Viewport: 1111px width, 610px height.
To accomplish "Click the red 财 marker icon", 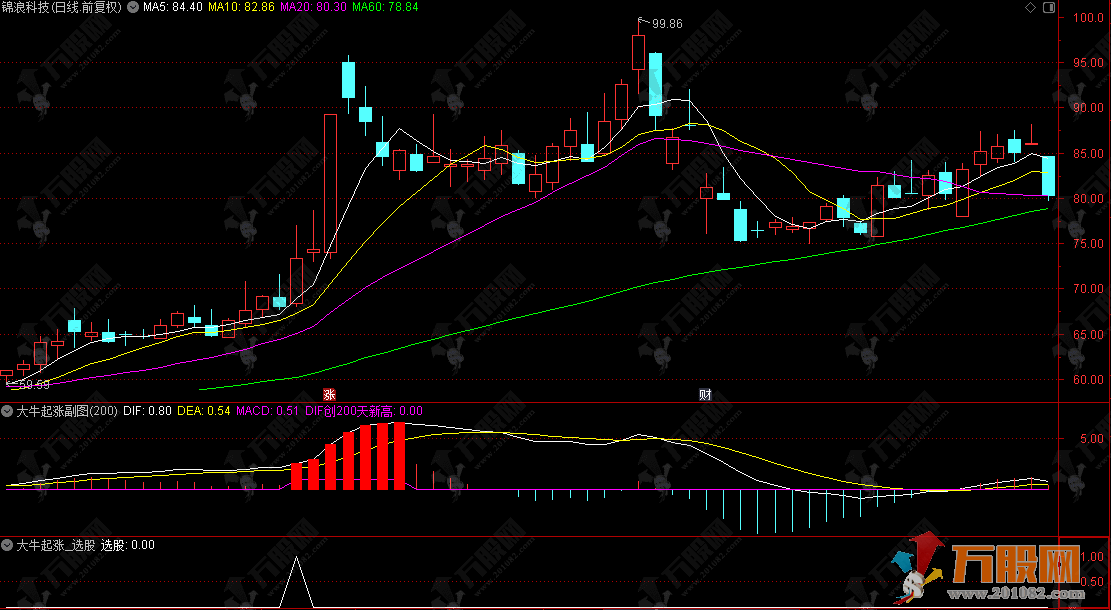I will (705, 394).
